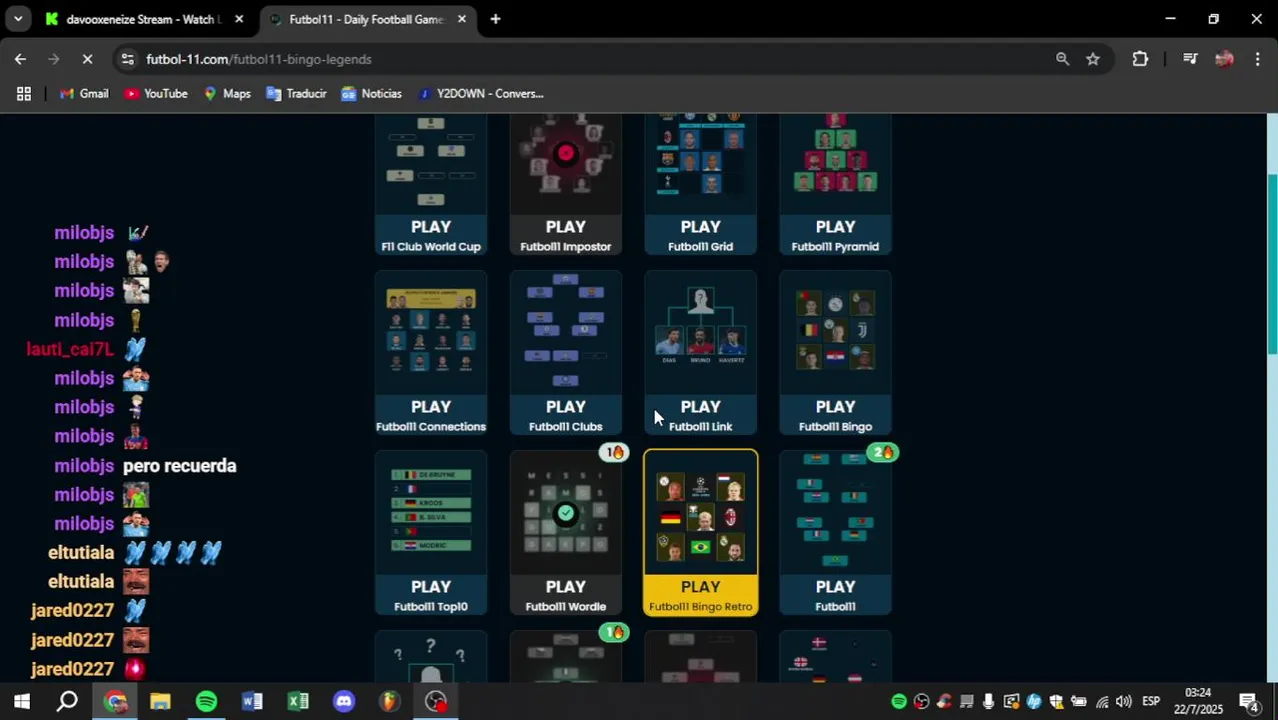The image size is (1278, 720).
Task: Open notification center in taskbar
Action: tap(1248, 701)
